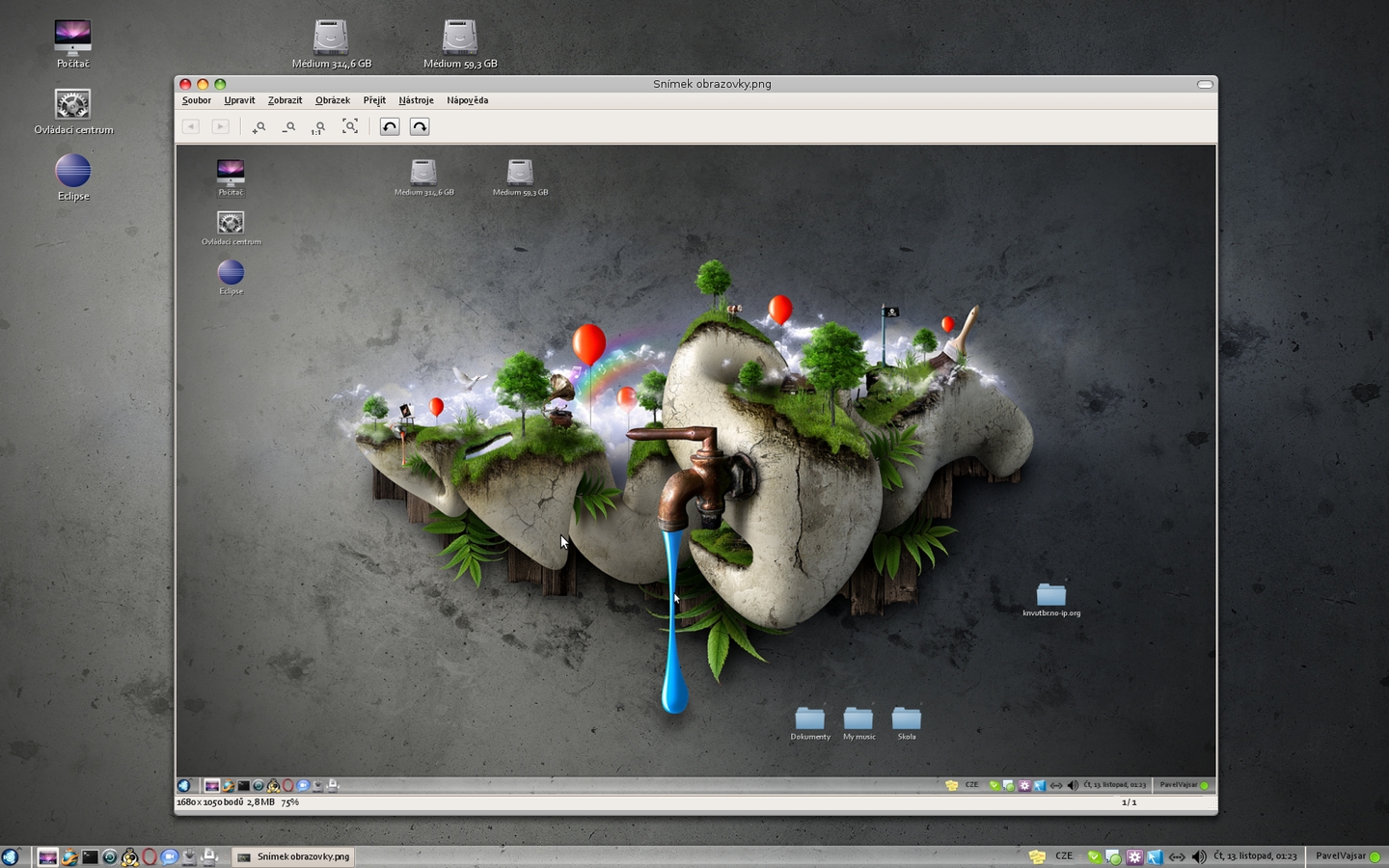Select the Médium 314,6 GB drive icon
The image size is (1389, 868).
pos(331,44)
